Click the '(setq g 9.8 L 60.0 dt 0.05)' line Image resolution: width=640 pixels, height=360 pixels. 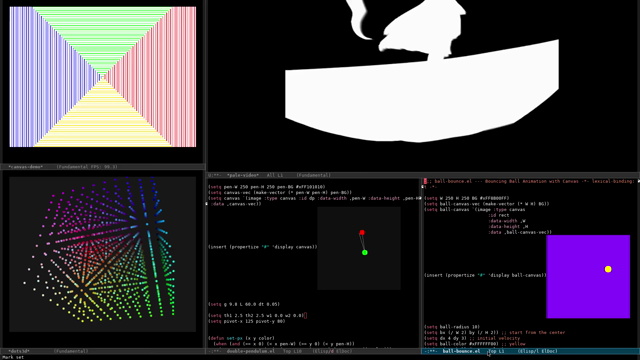(x=244, y=304)
